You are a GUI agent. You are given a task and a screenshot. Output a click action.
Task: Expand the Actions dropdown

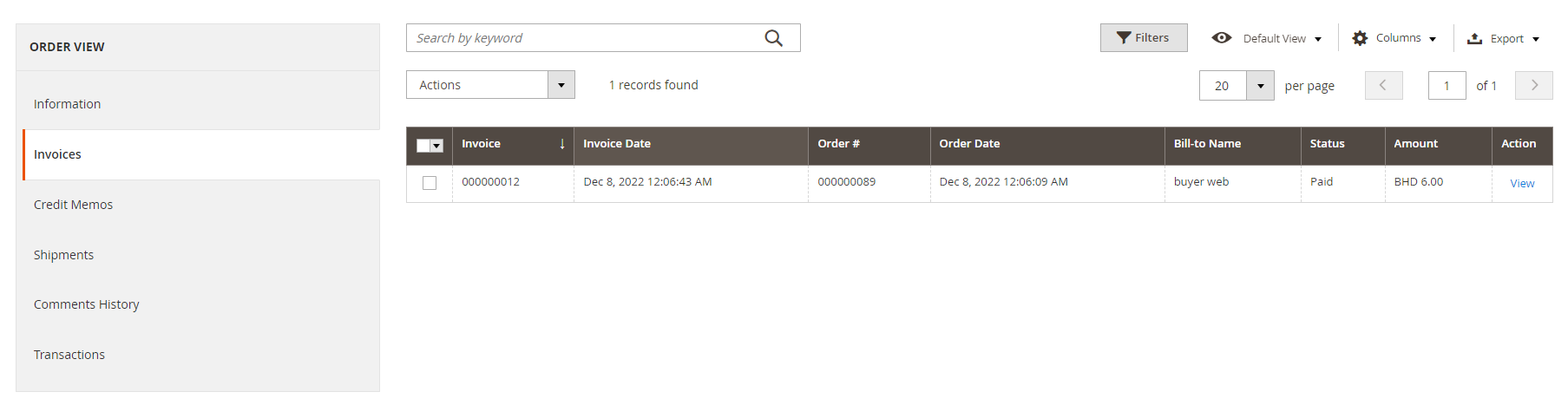(561, 85)
